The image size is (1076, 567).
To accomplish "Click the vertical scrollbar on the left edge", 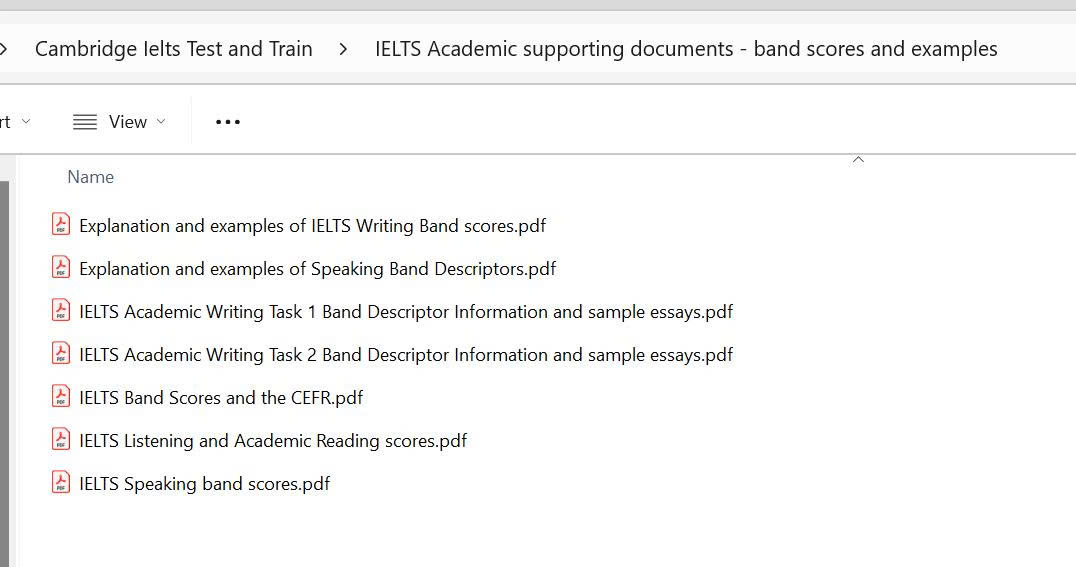I will (x=4, y=370).
